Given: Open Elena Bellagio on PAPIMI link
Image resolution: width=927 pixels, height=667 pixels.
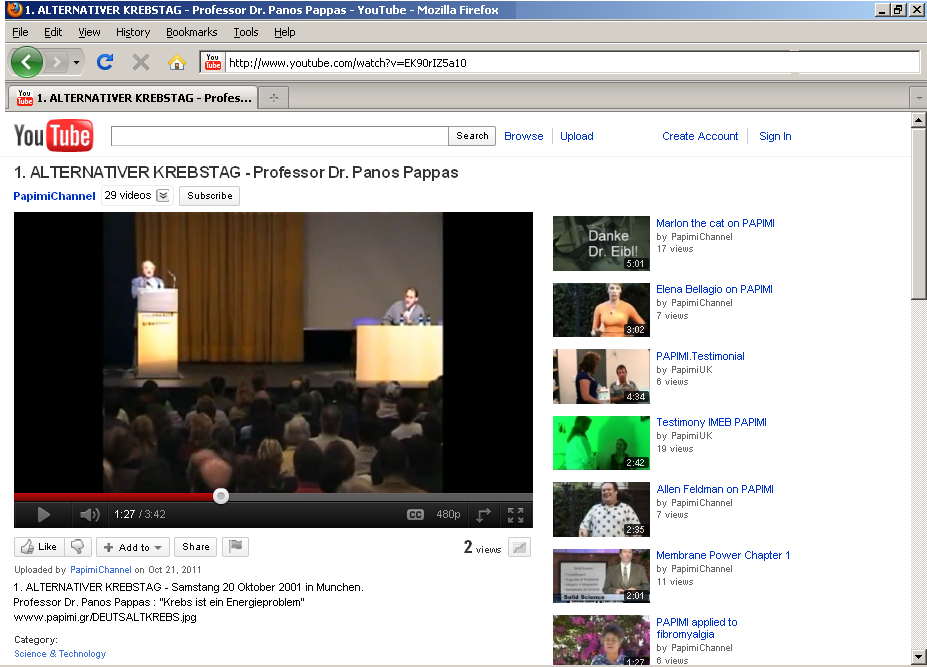Looking at the screenshot, I should pos(714,289).
